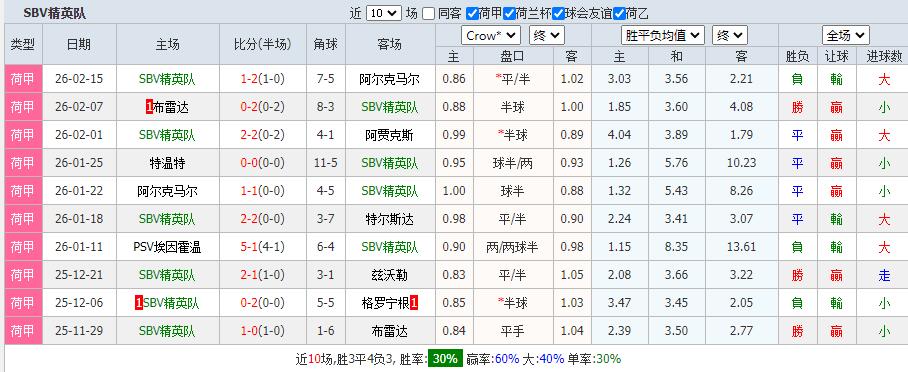Screen dimensions: 908x372
Task: Uncheck the 荷乙 checkbox
Action: pyautogui.click(x=619, y=13)
